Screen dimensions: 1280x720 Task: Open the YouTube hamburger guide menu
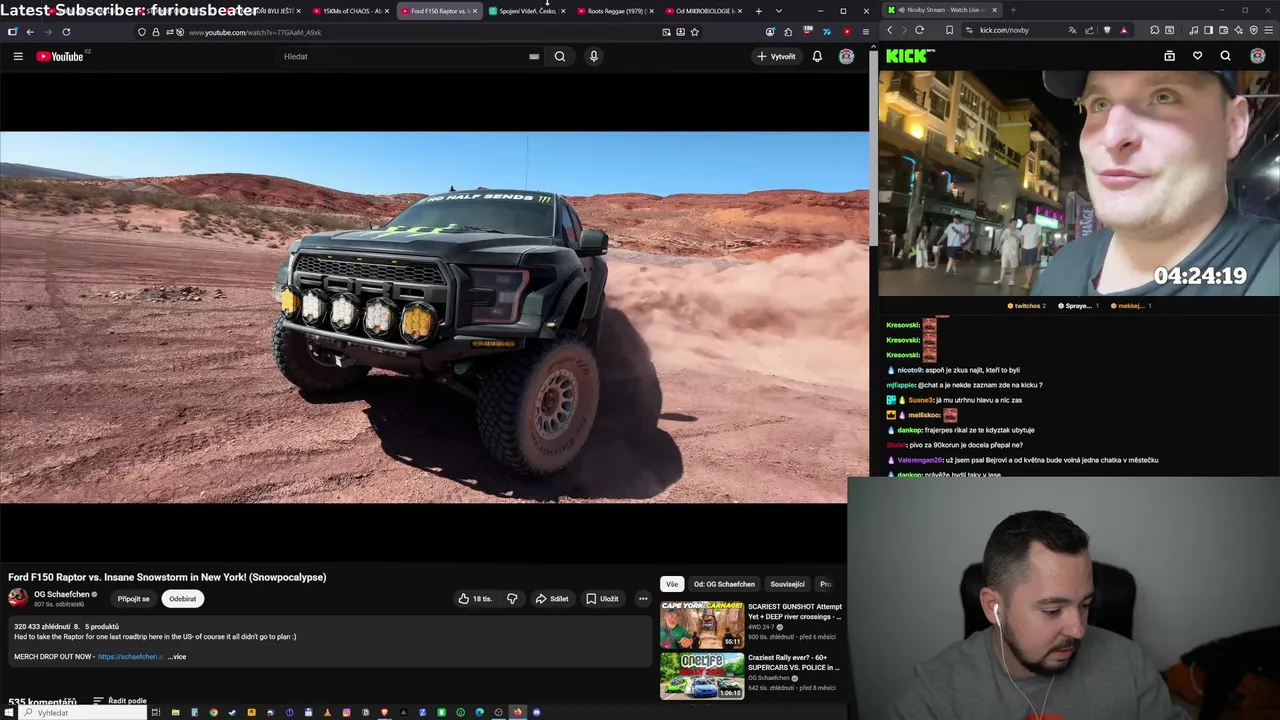pyautogui.click(x=18, y=56)
